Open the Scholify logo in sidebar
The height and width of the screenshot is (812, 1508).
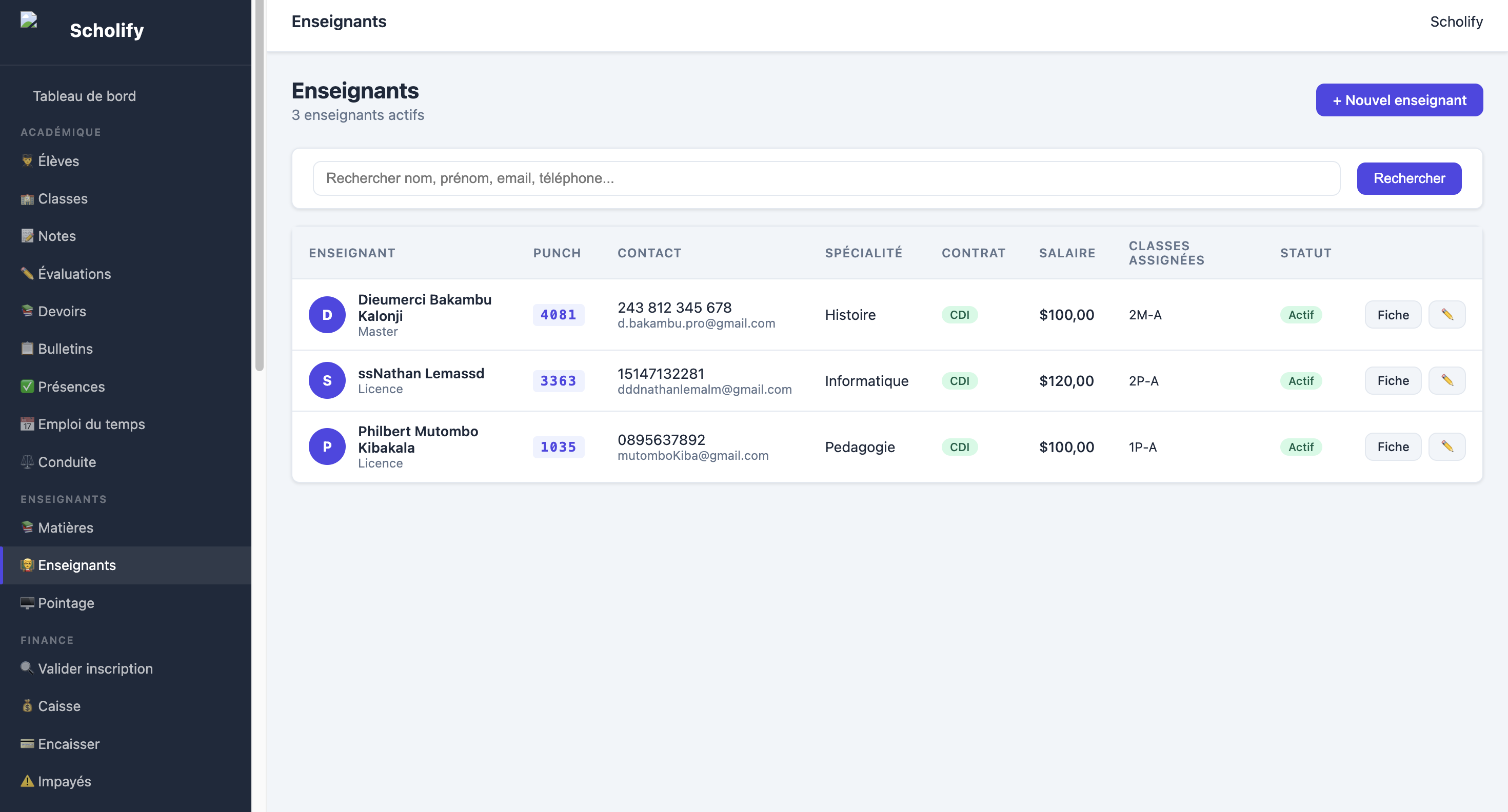pos(29,21)
